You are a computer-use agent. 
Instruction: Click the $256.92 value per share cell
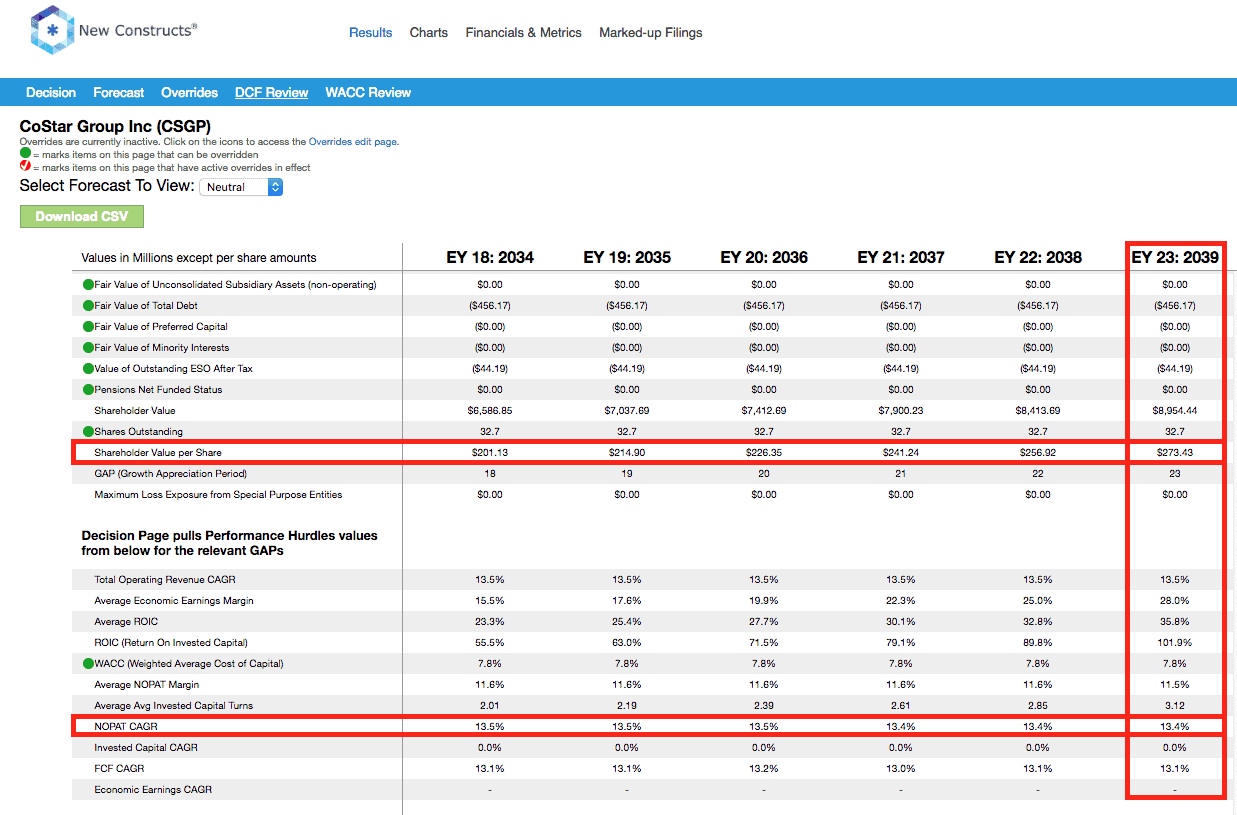pyautogui.click(x=1038, y=453)
